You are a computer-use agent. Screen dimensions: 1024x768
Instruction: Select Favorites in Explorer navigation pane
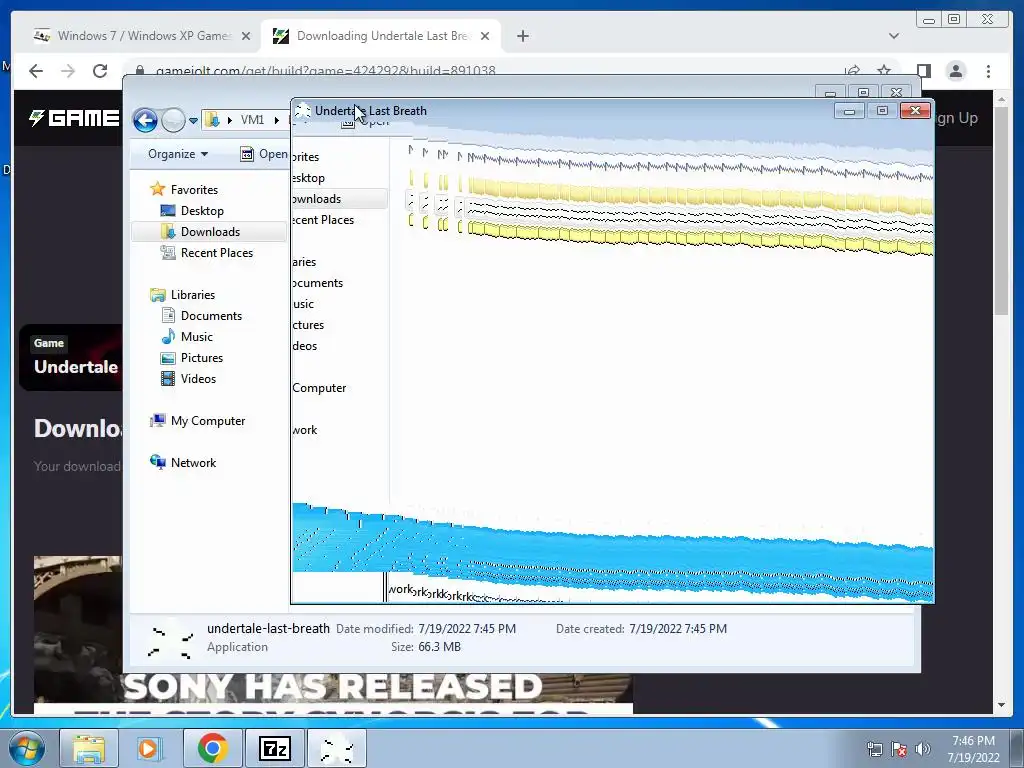194,189
